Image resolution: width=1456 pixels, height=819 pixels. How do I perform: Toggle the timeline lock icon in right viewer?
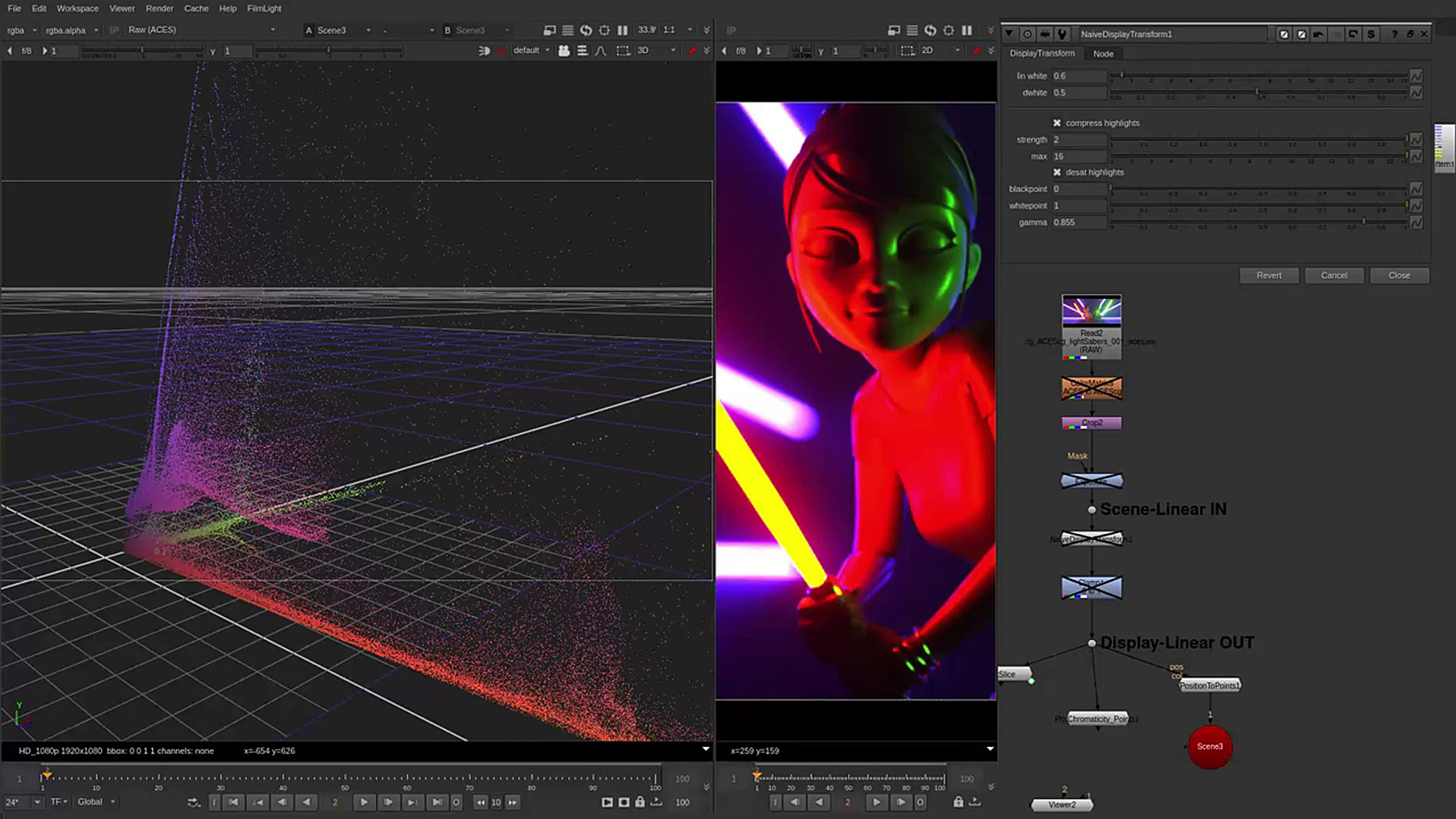pos(959,802)
